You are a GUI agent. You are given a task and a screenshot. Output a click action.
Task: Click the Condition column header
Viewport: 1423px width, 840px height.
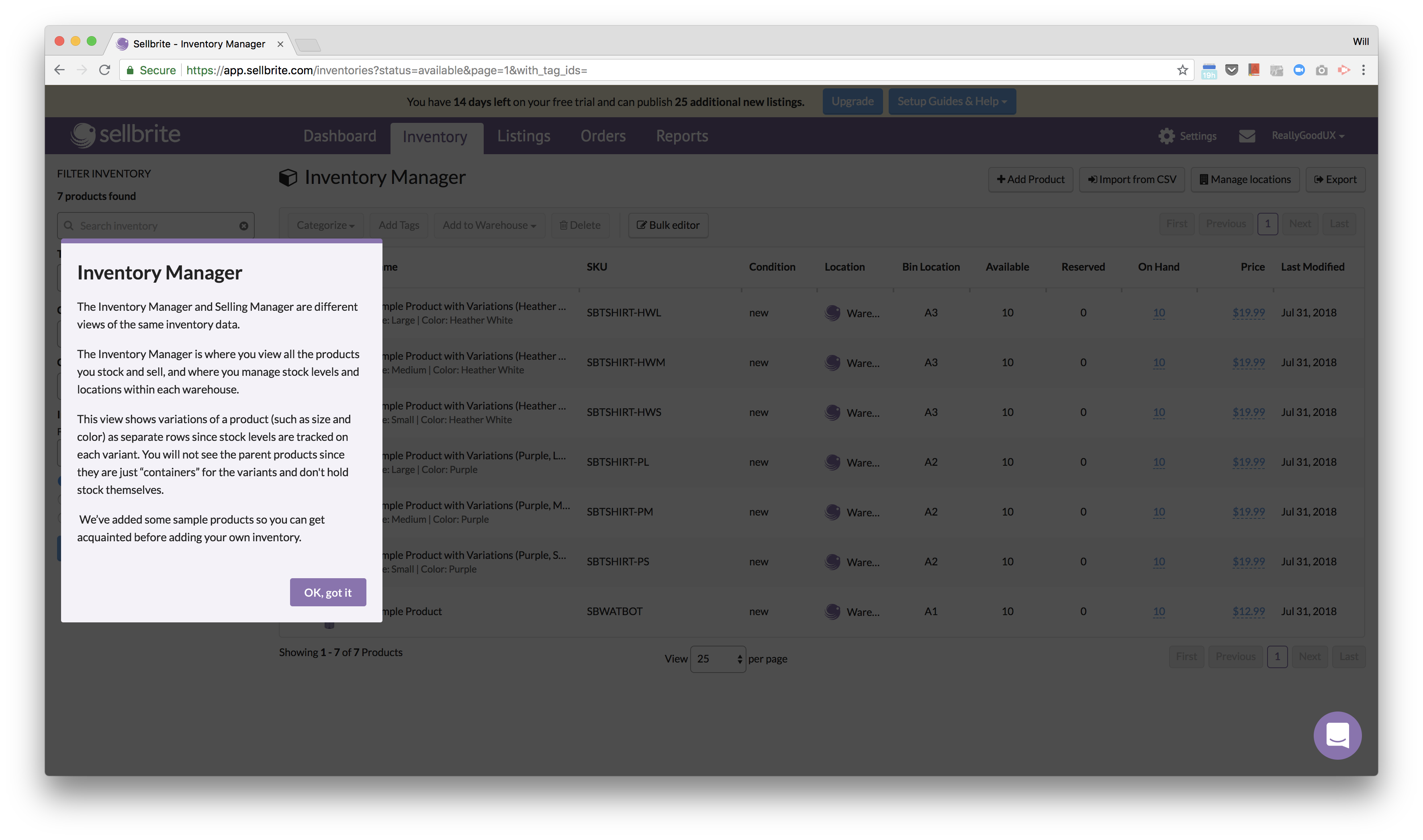pyautogui.click(x=772, y=267)
